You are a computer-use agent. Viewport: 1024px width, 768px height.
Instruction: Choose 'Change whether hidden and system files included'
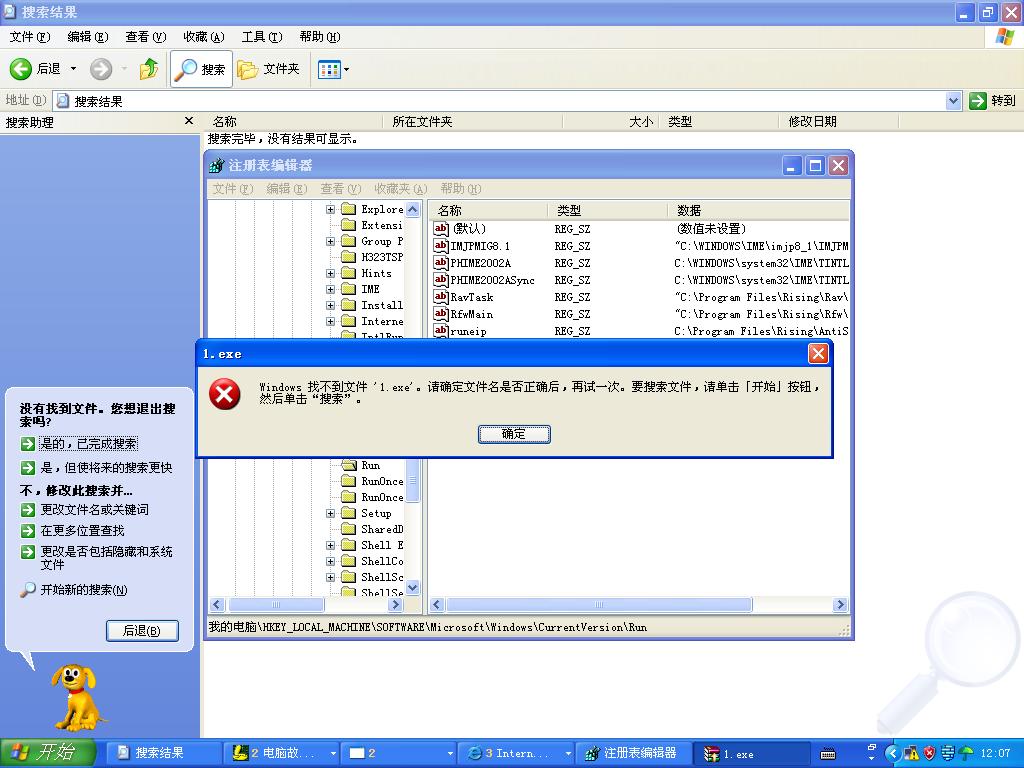106,558
